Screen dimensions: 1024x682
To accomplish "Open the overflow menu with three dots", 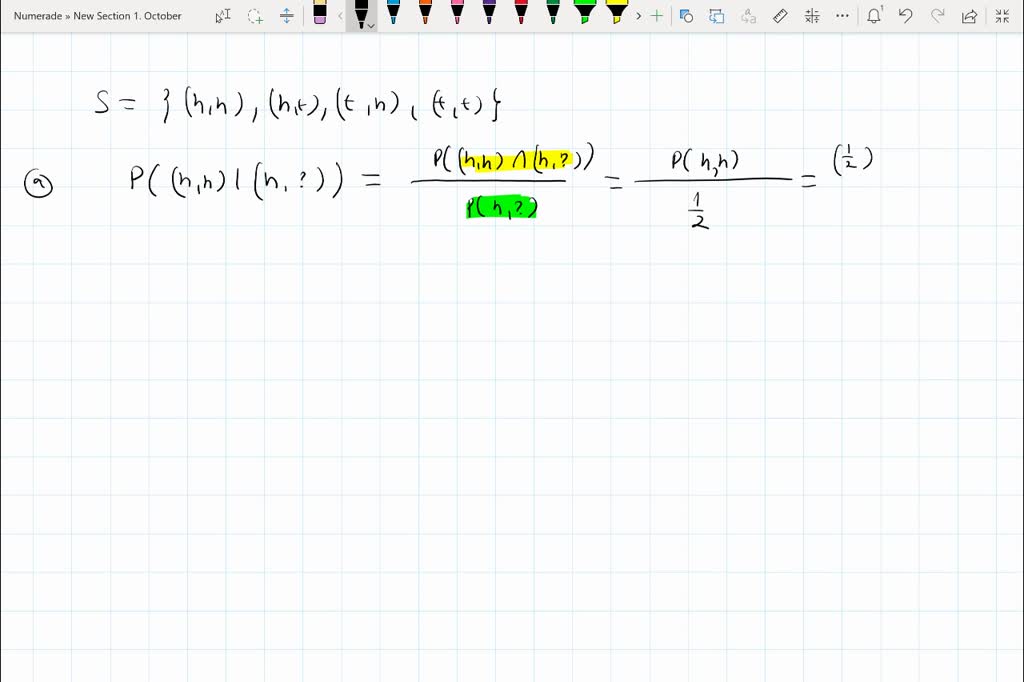I will (841, 15).
